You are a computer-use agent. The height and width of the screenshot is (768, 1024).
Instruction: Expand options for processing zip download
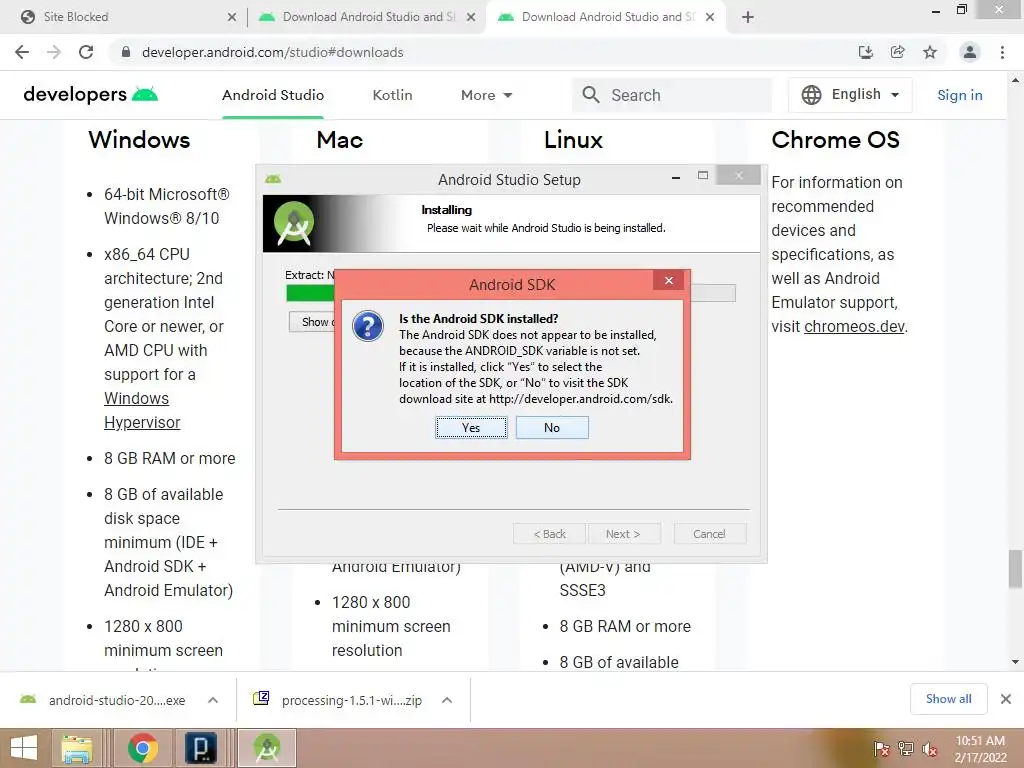(447, 700)
